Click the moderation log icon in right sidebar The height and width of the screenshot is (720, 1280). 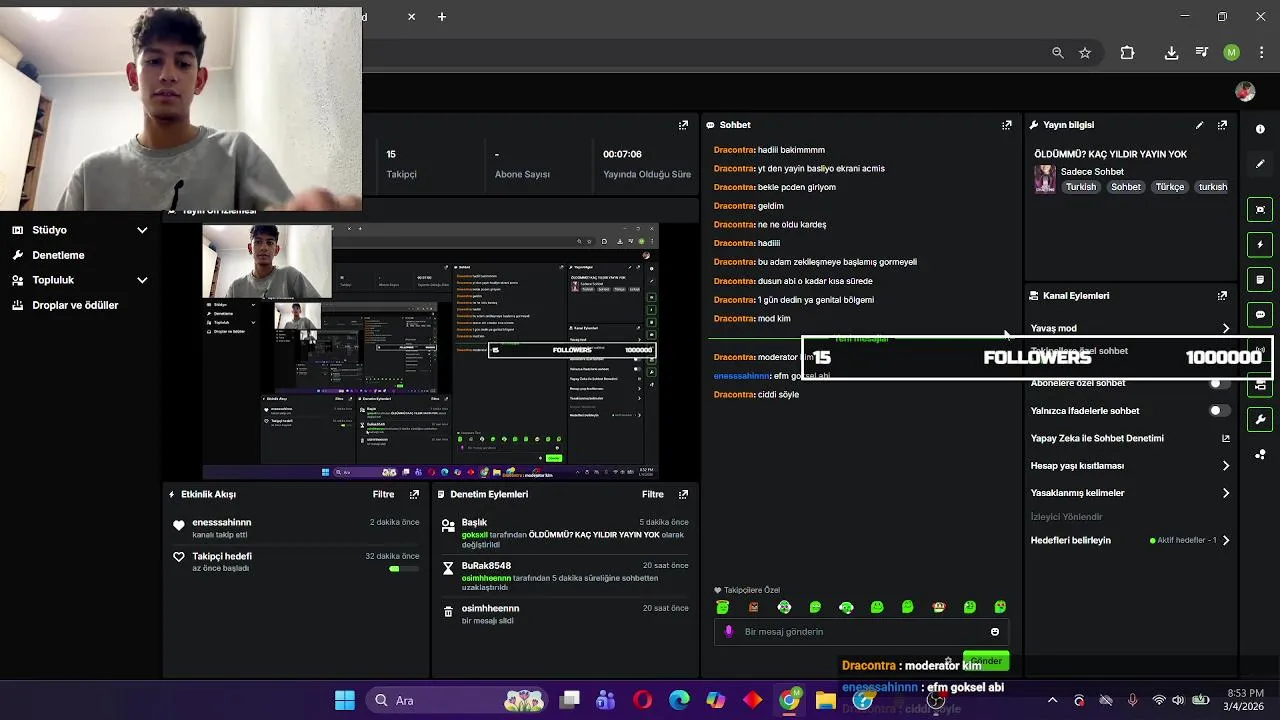pyautogui.click(x=1260, y=279)
